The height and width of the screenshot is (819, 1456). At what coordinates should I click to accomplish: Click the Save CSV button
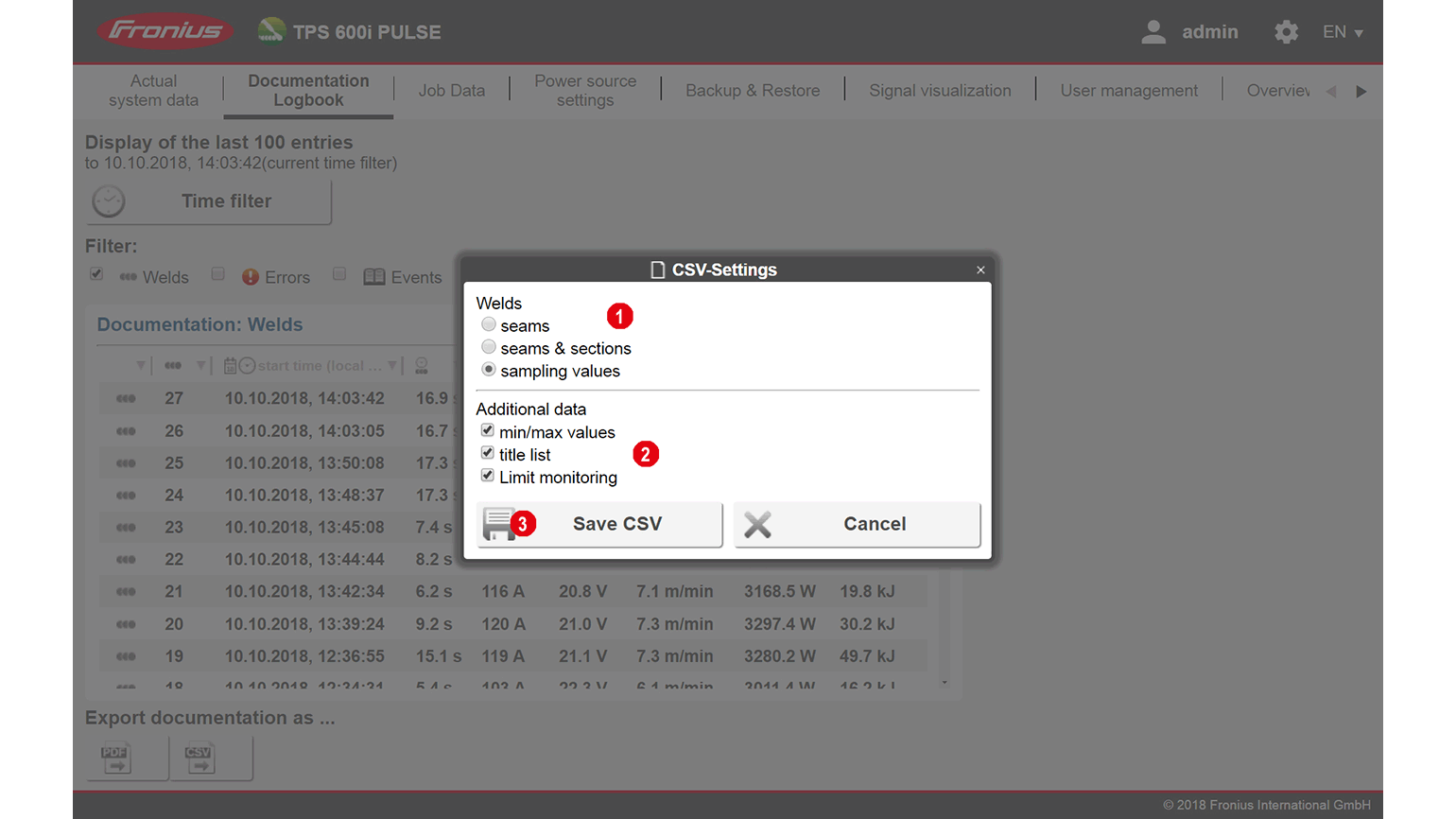[600, 524]
